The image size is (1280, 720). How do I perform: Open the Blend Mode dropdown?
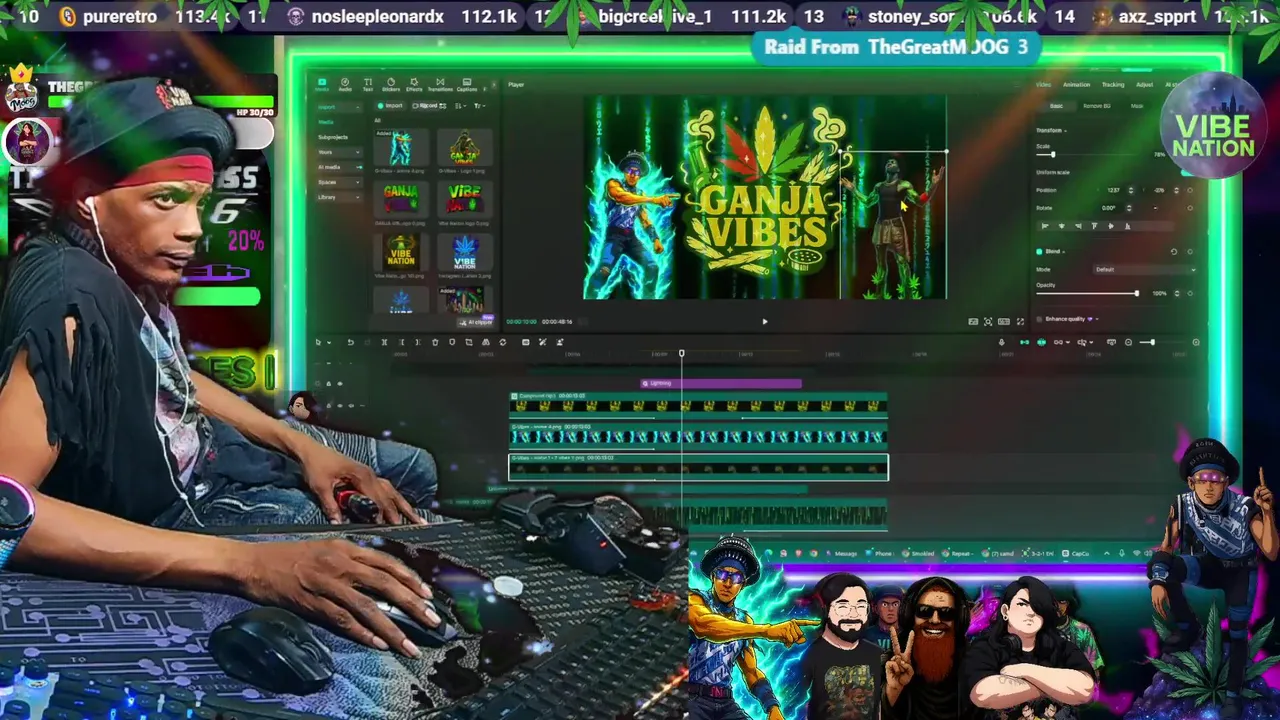(1144, 269)
